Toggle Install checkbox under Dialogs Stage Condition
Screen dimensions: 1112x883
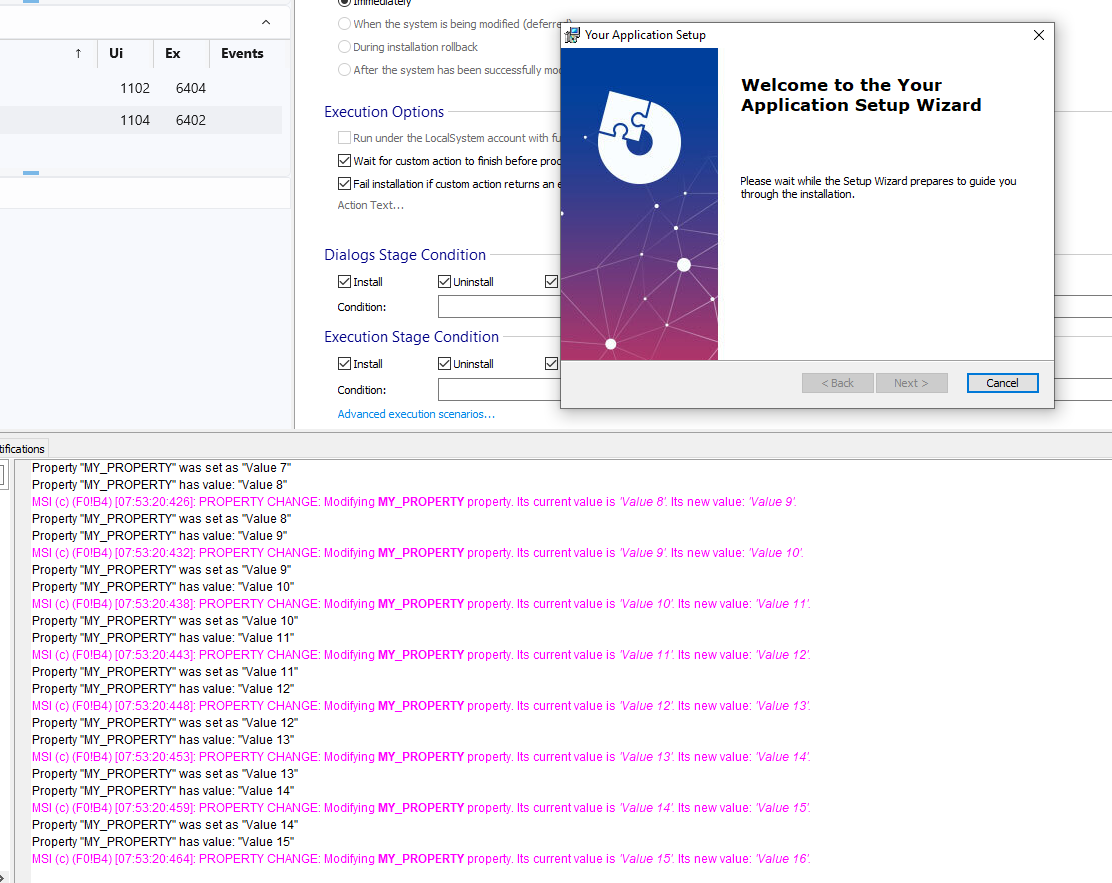345,282
